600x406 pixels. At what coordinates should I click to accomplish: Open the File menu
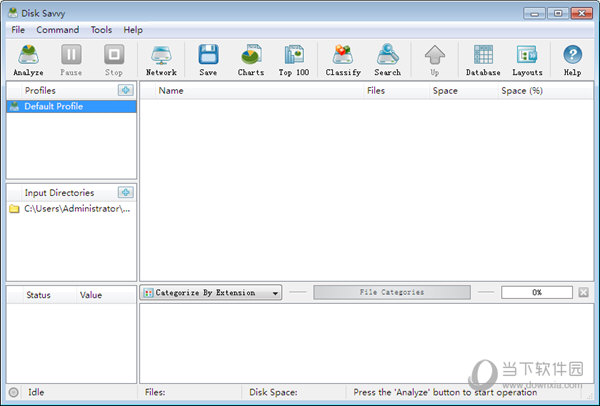pyautogui.click(x=18, y=30)
